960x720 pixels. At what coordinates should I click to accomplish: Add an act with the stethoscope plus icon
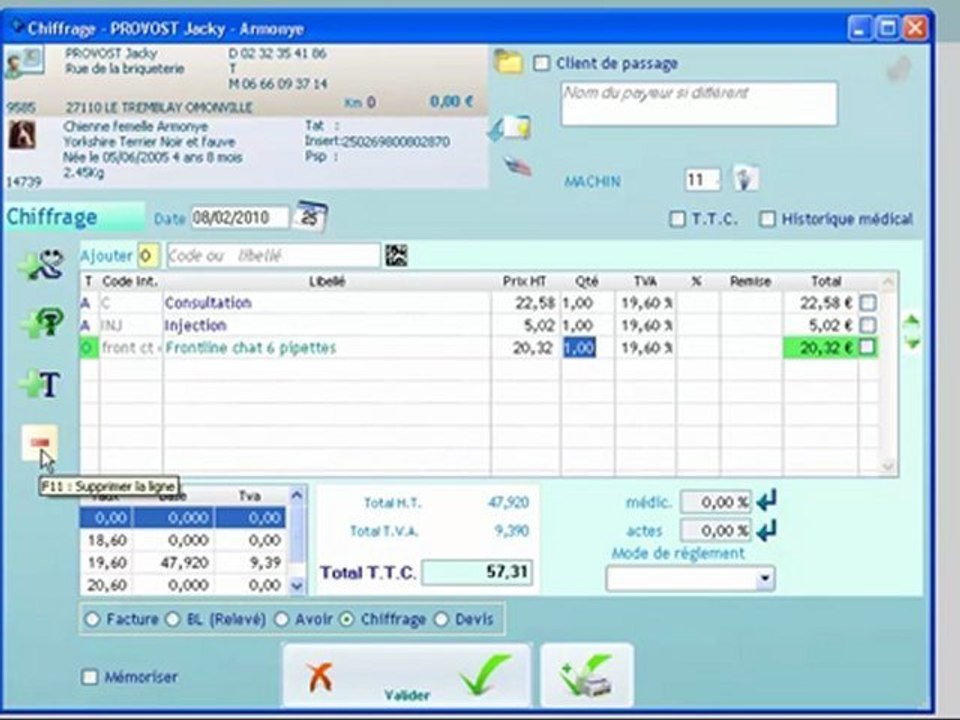tap(41, 265)
